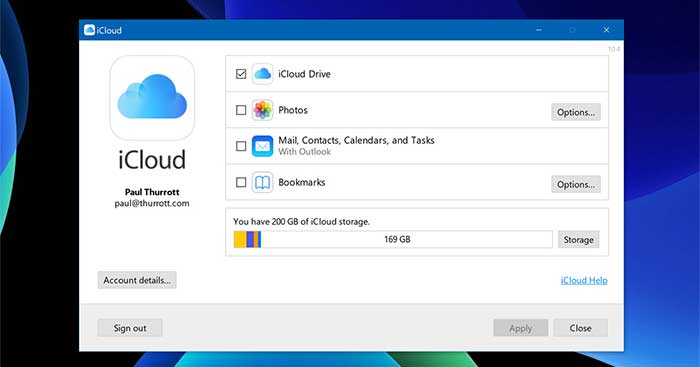Enable the Bookmarks checkbox

tap(241, 183)
